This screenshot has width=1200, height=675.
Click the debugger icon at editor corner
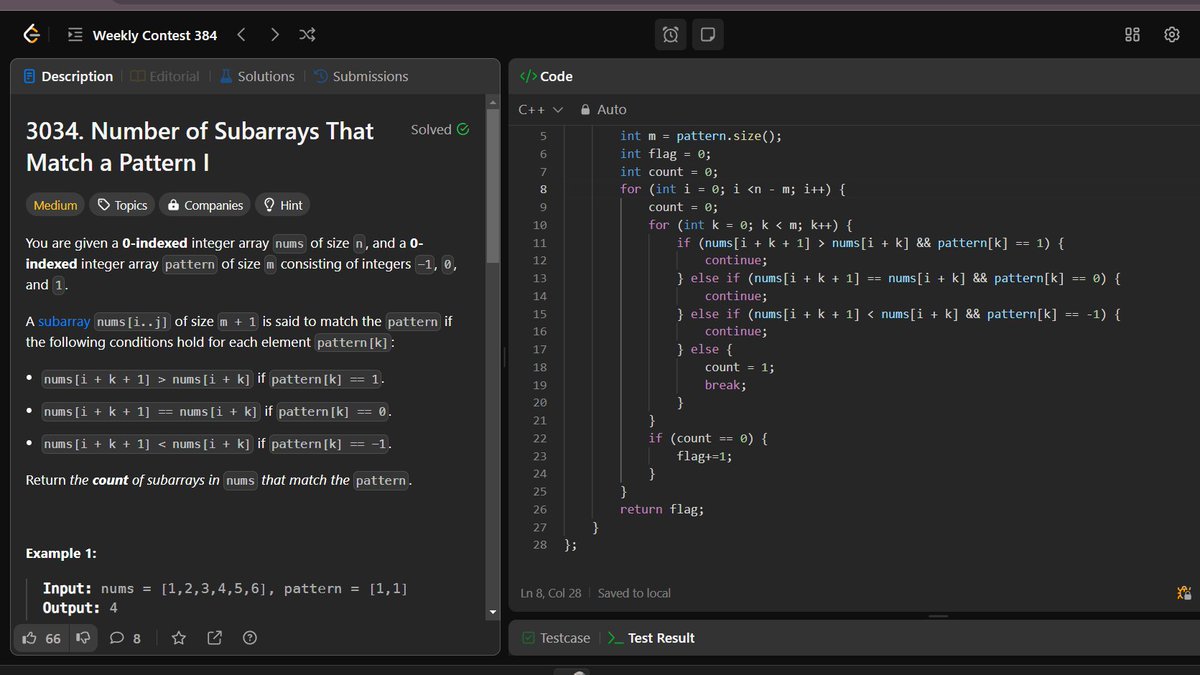pos(1184,593)
